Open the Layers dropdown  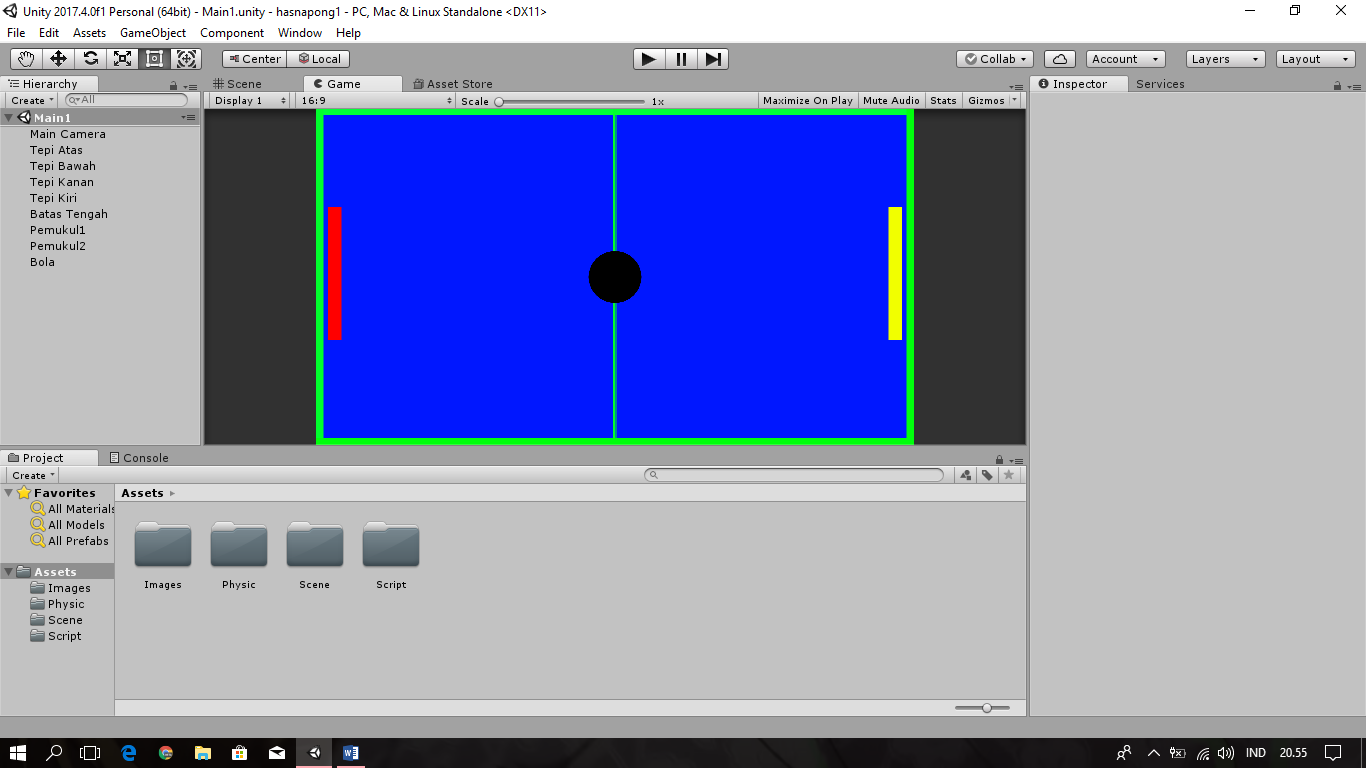coord(1225,59)
